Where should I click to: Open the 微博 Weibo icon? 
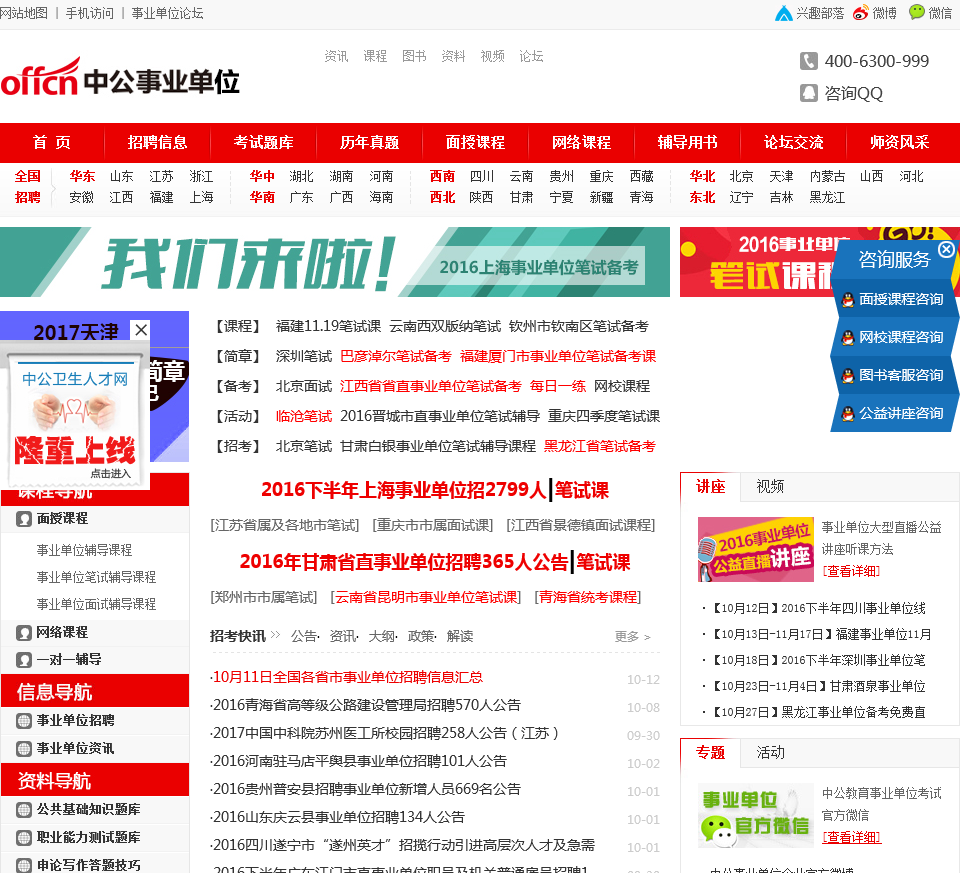coord(860,13)
